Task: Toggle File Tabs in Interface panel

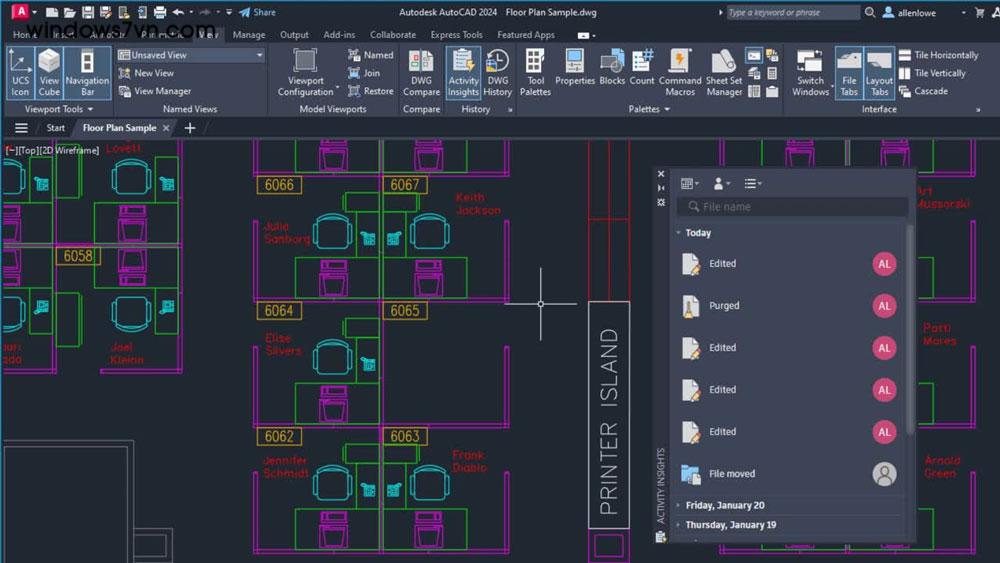Action: coord(849,73)
